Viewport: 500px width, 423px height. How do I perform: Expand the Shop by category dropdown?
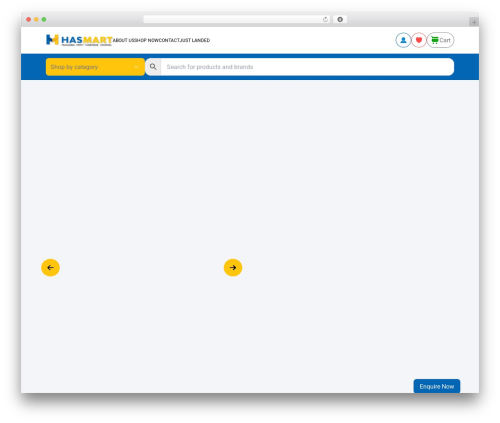click(95, 67)
